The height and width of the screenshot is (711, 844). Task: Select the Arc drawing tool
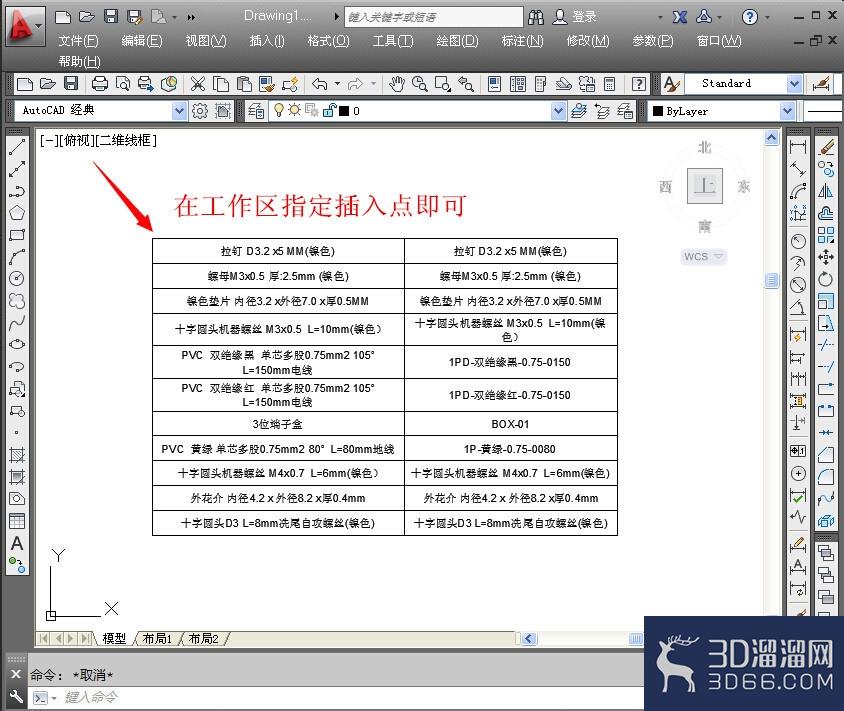[x=17, y=257]
